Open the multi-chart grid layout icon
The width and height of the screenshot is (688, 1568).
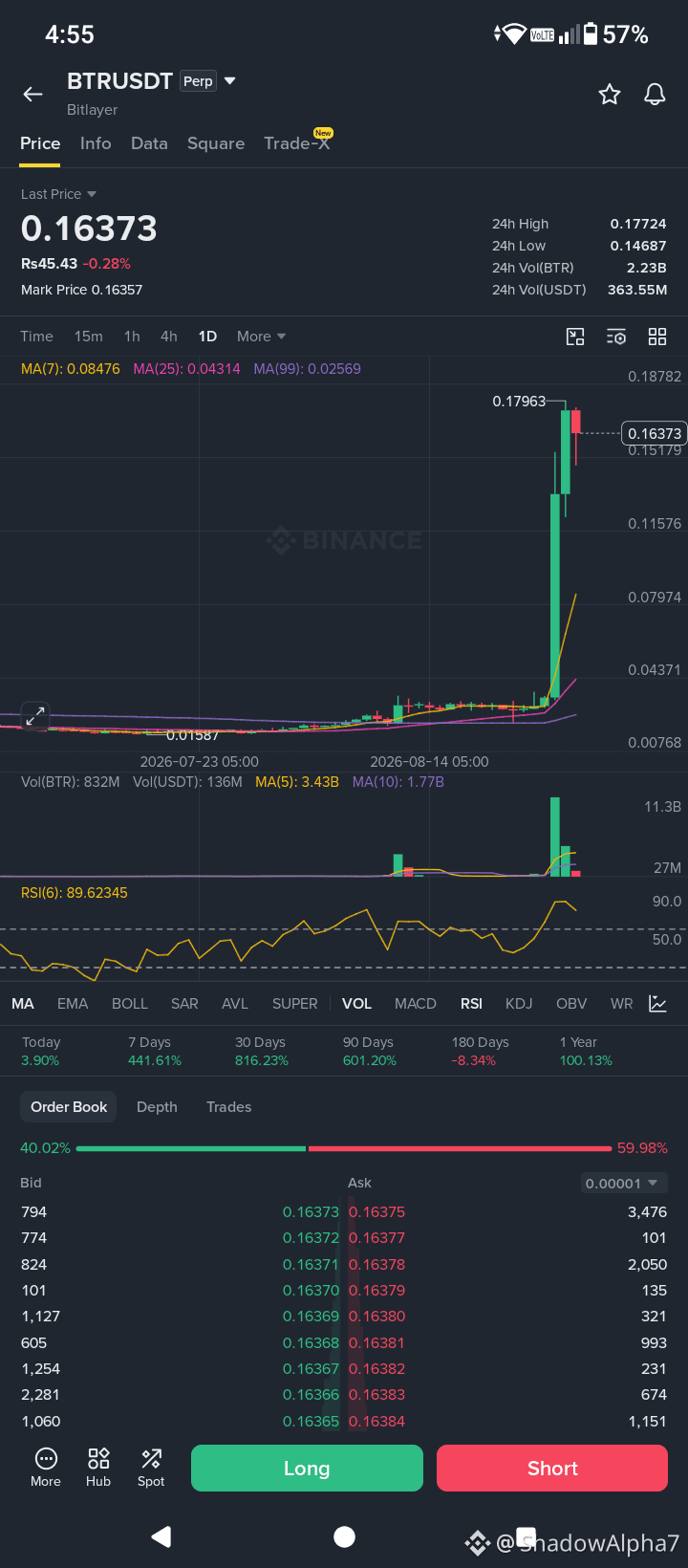coord(657,337)
